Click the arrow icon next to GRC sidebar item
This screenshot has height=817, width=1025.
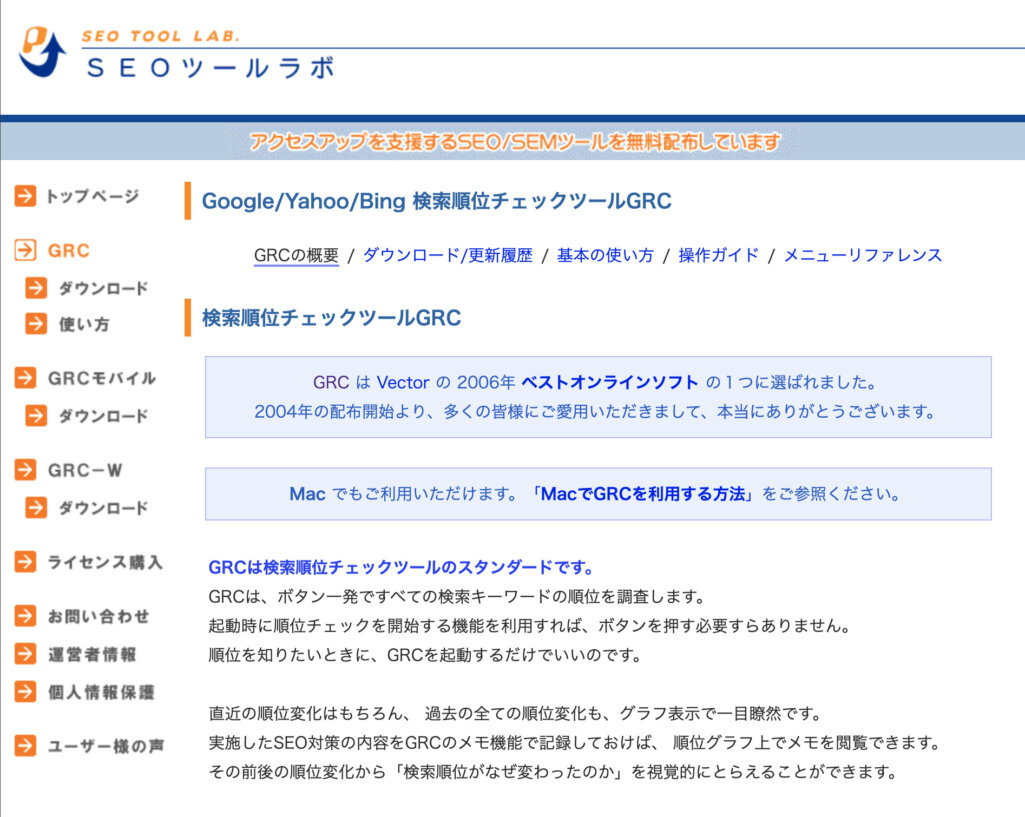tap(25, 251)
